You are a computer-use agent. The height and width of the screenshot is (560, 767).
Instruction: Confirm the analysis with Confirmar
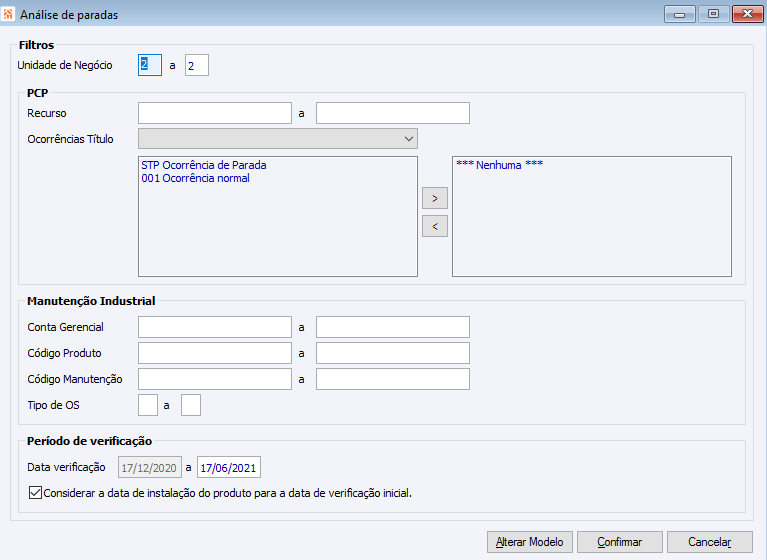[x=620, y=542]
